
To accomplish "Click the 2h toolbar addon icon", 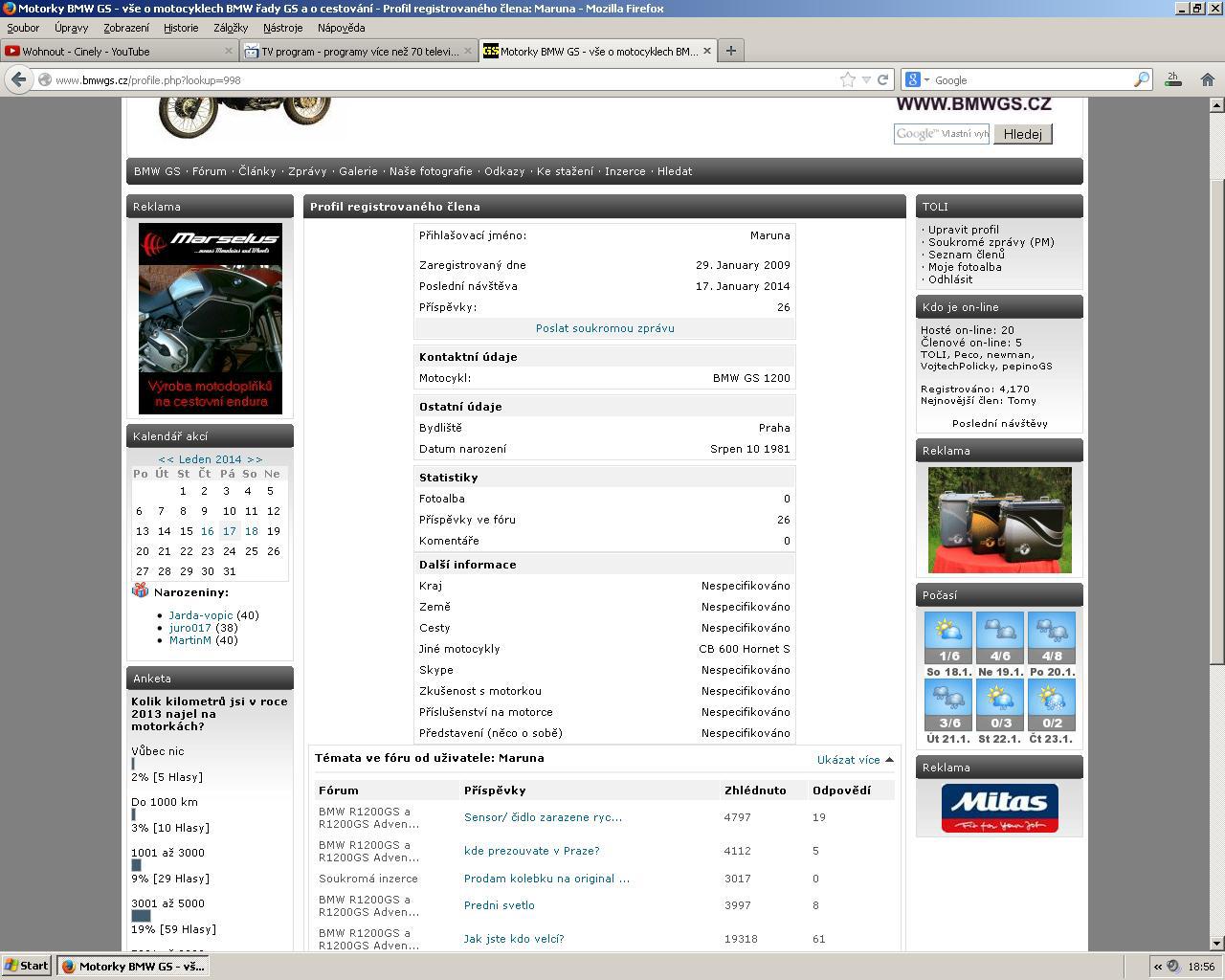I will (x=1172, y=79).
